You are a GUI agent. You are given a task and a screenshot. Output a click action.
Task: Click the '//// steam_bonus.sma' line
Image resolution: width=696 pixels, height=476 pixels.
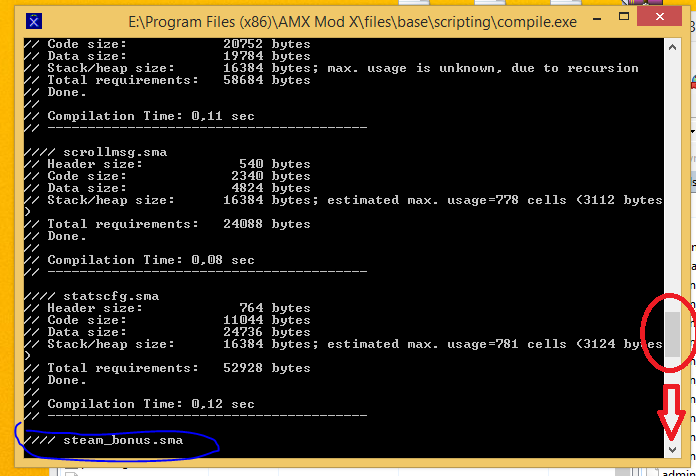(x=103, y=440)
